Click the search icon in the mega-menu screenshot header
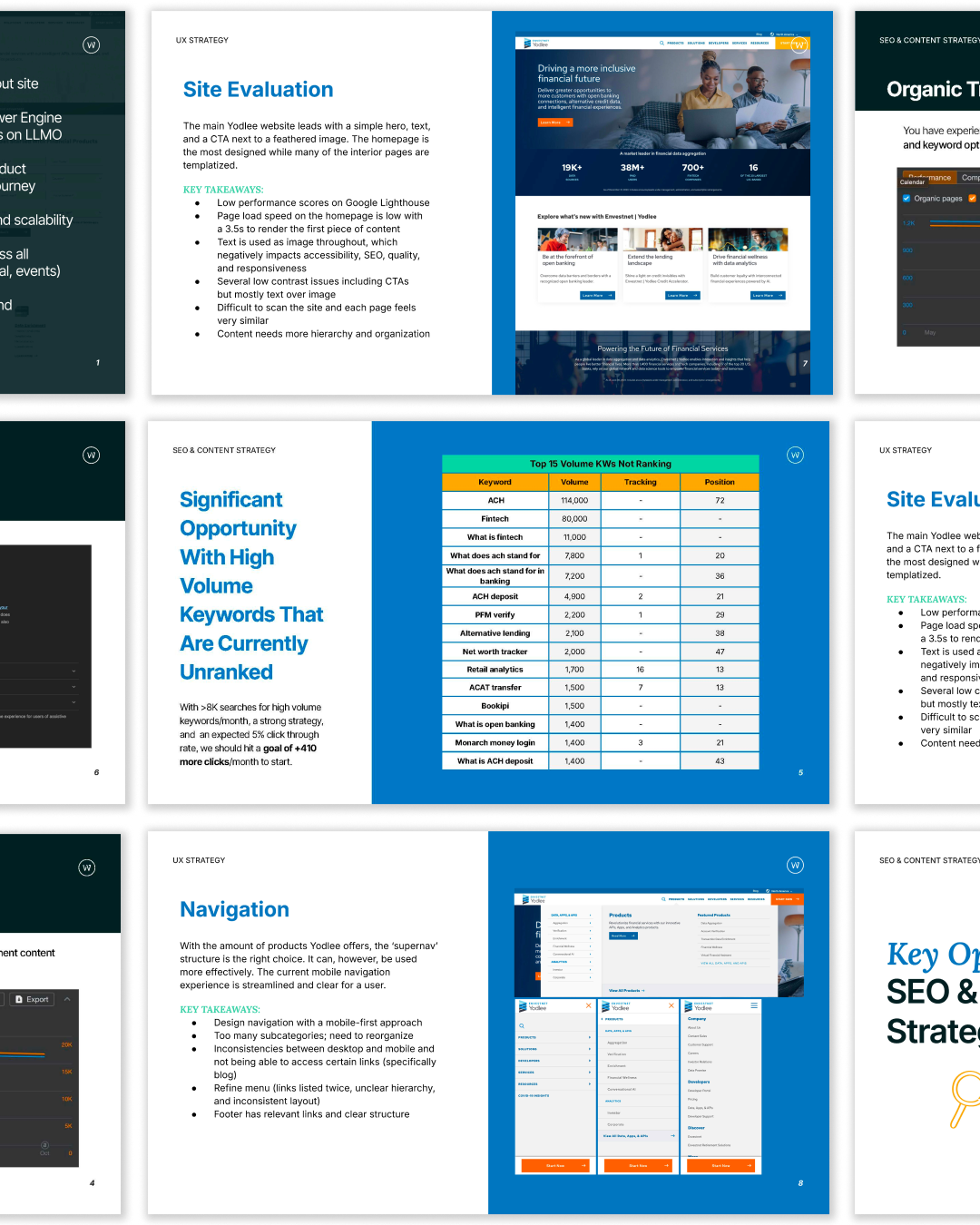 (x=663, y=899)
